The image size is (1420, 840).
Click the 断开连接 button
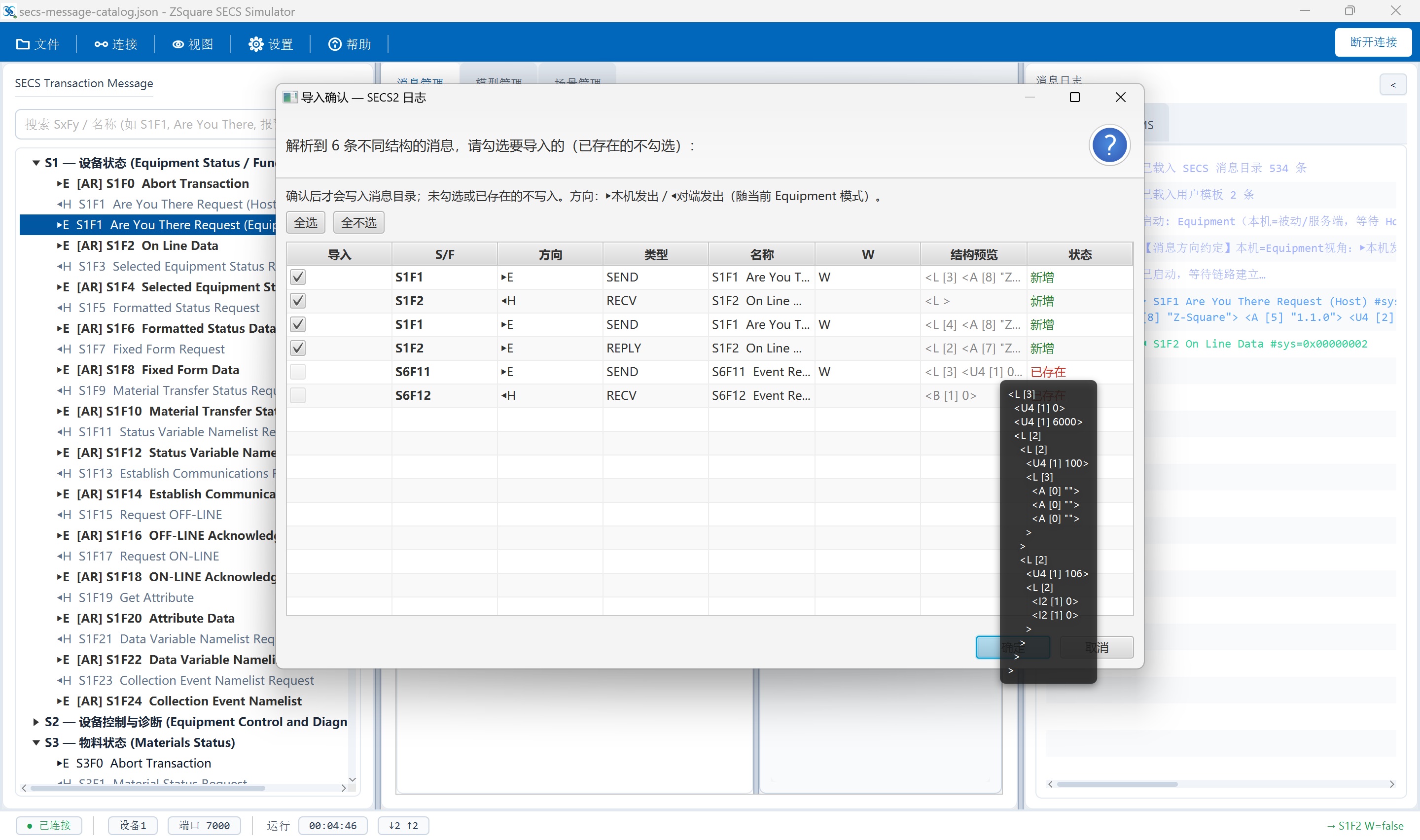(x=1373, y=42)
